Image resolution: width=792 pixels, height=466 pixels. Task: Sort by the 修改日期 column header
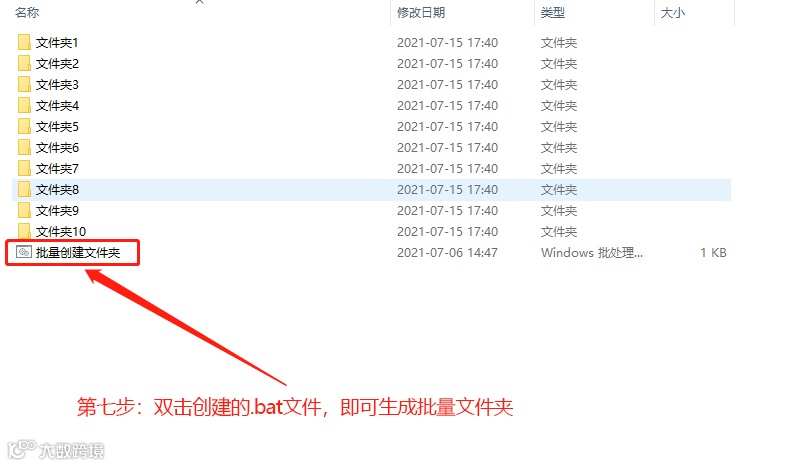coord(421,13)
